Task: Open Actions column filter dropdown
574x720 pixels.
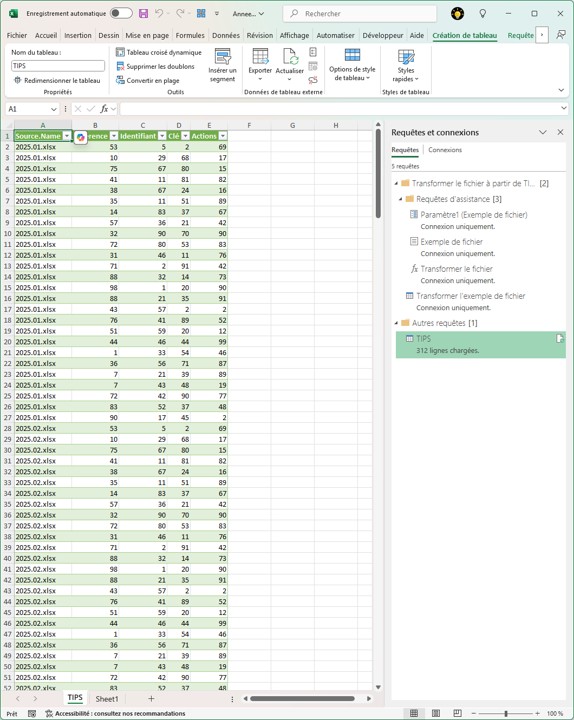Action: [x=223, y=136]
